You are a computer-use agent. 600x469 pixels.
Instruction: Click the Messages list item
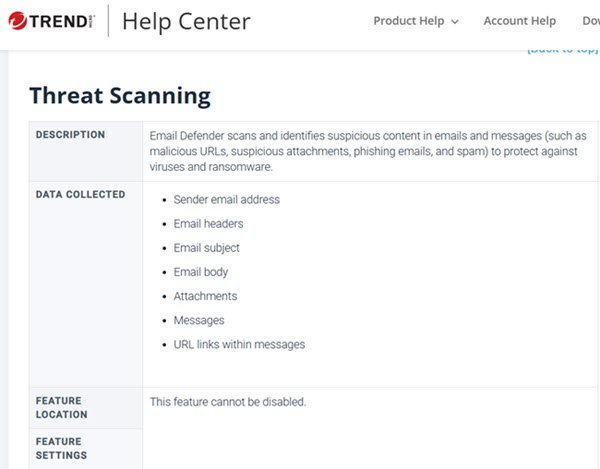(x=199, y=320)
